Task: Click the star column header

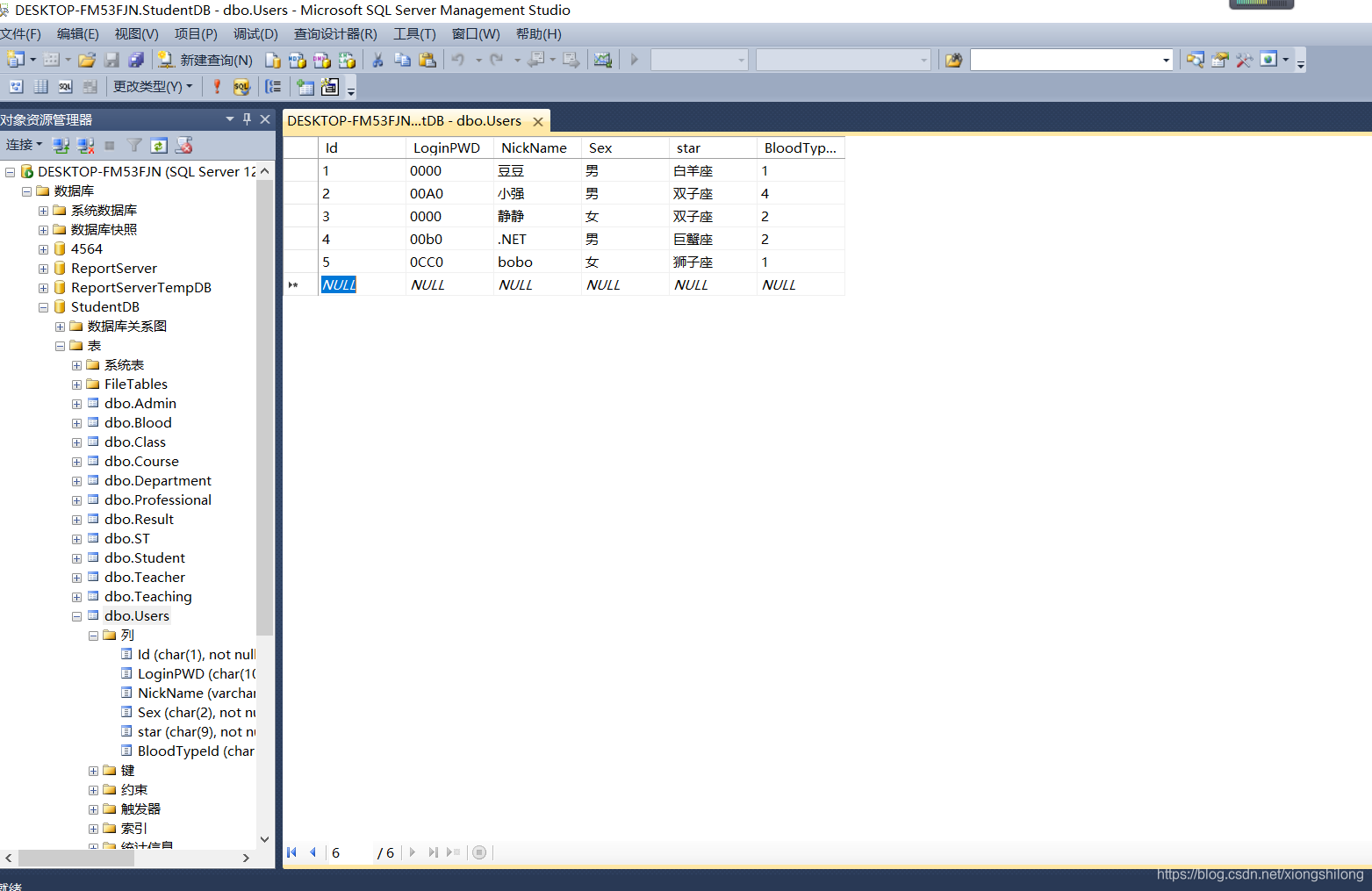Action: click(713, 147)
